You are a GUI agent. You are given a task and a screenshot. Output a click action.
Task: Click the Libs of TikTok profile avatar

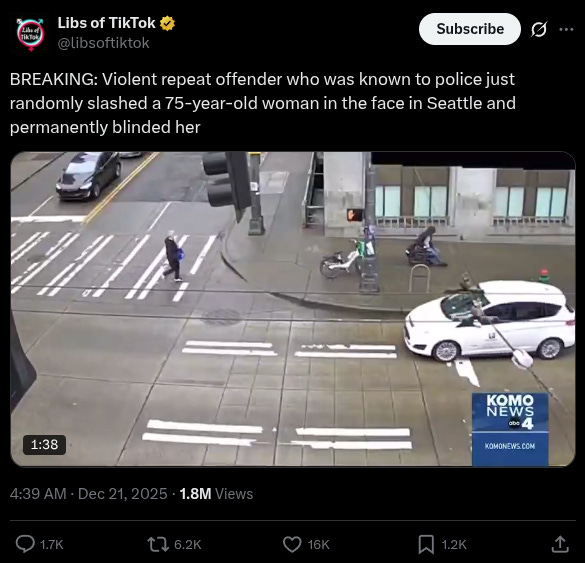pos(31,34)
